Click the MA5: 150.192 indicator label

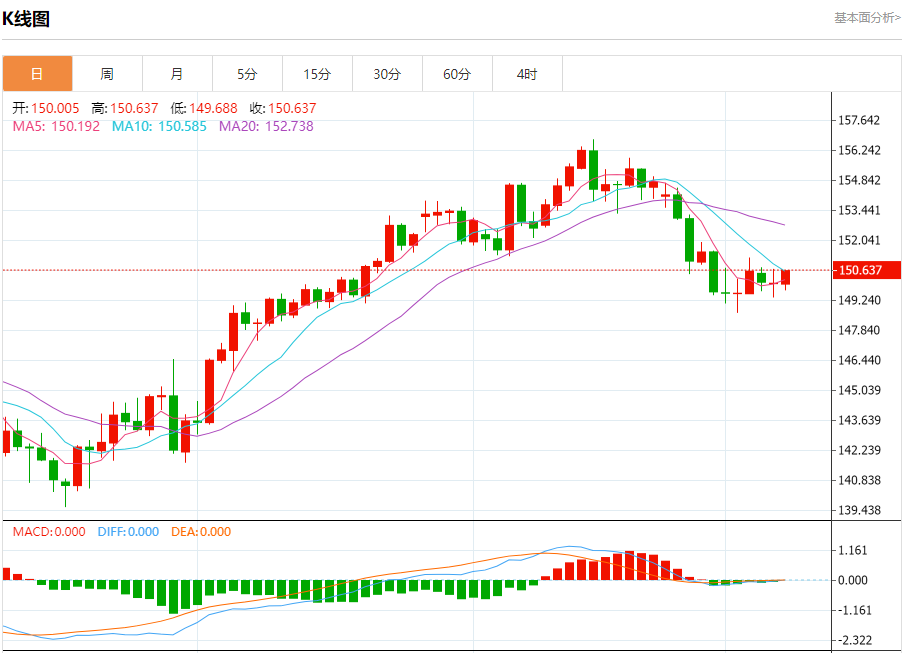[x=56, y=126]
